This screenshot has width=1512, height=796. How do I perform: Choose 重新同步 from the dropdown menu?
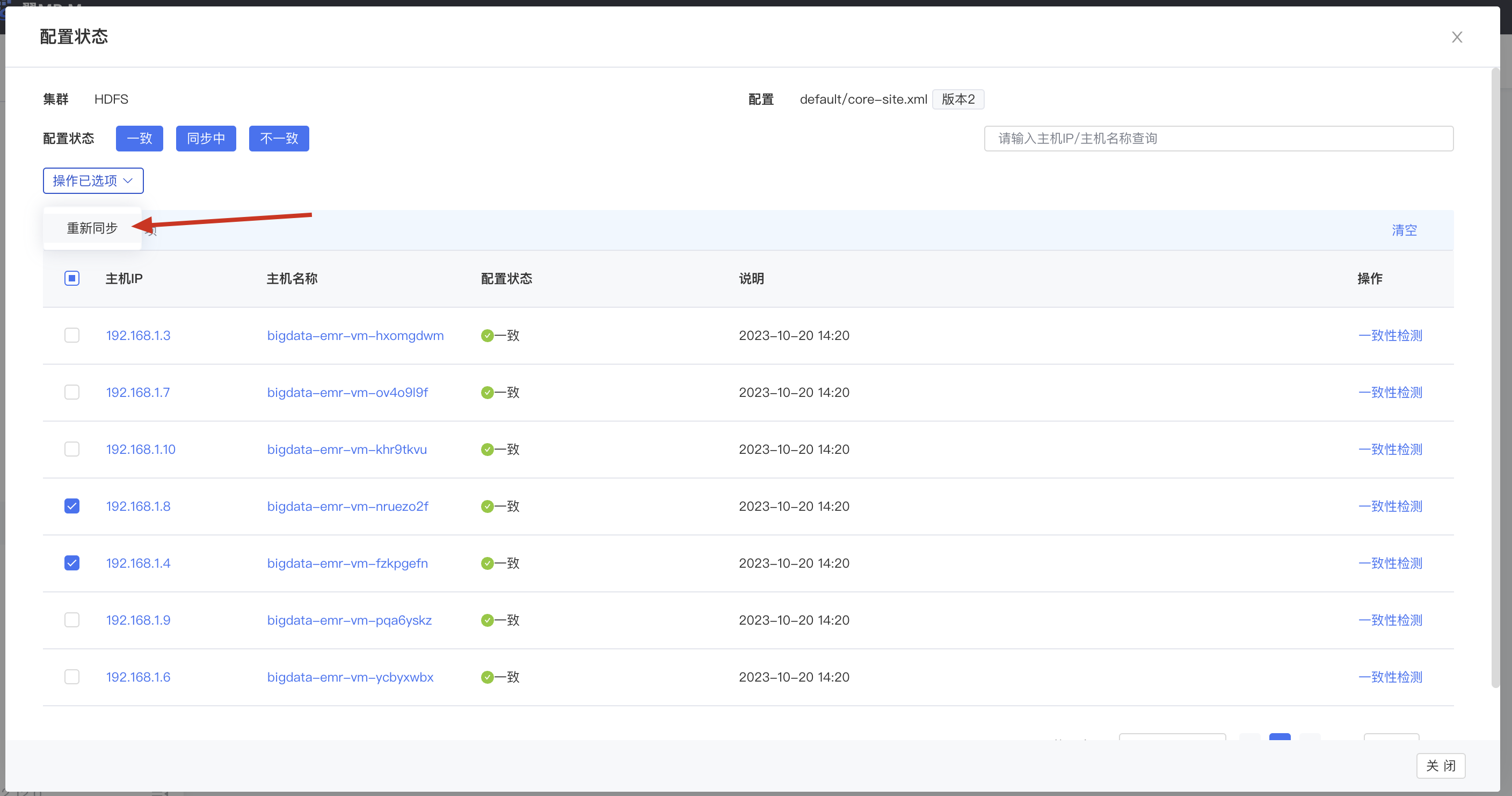[92, 228]
